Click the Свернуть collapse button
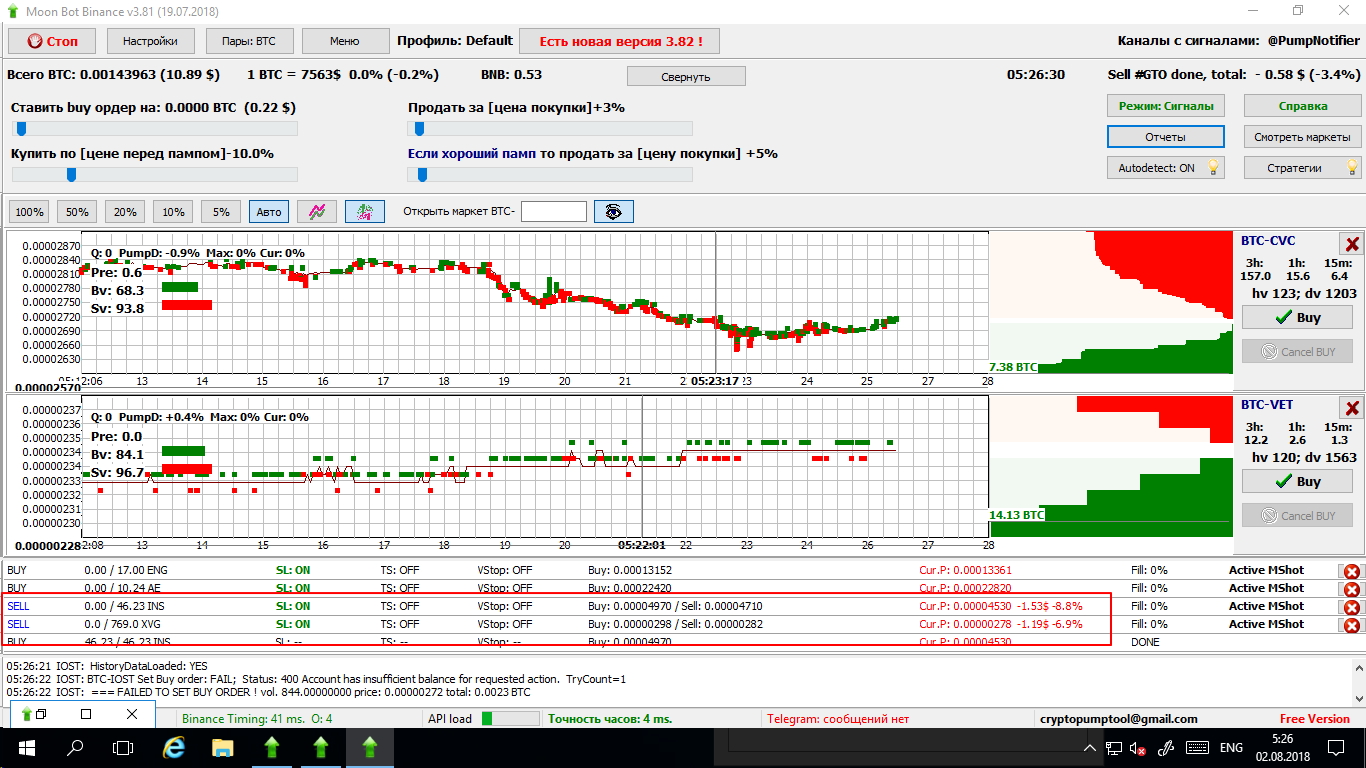Viewport: 1366px width, 768px height. coord(686,77)
